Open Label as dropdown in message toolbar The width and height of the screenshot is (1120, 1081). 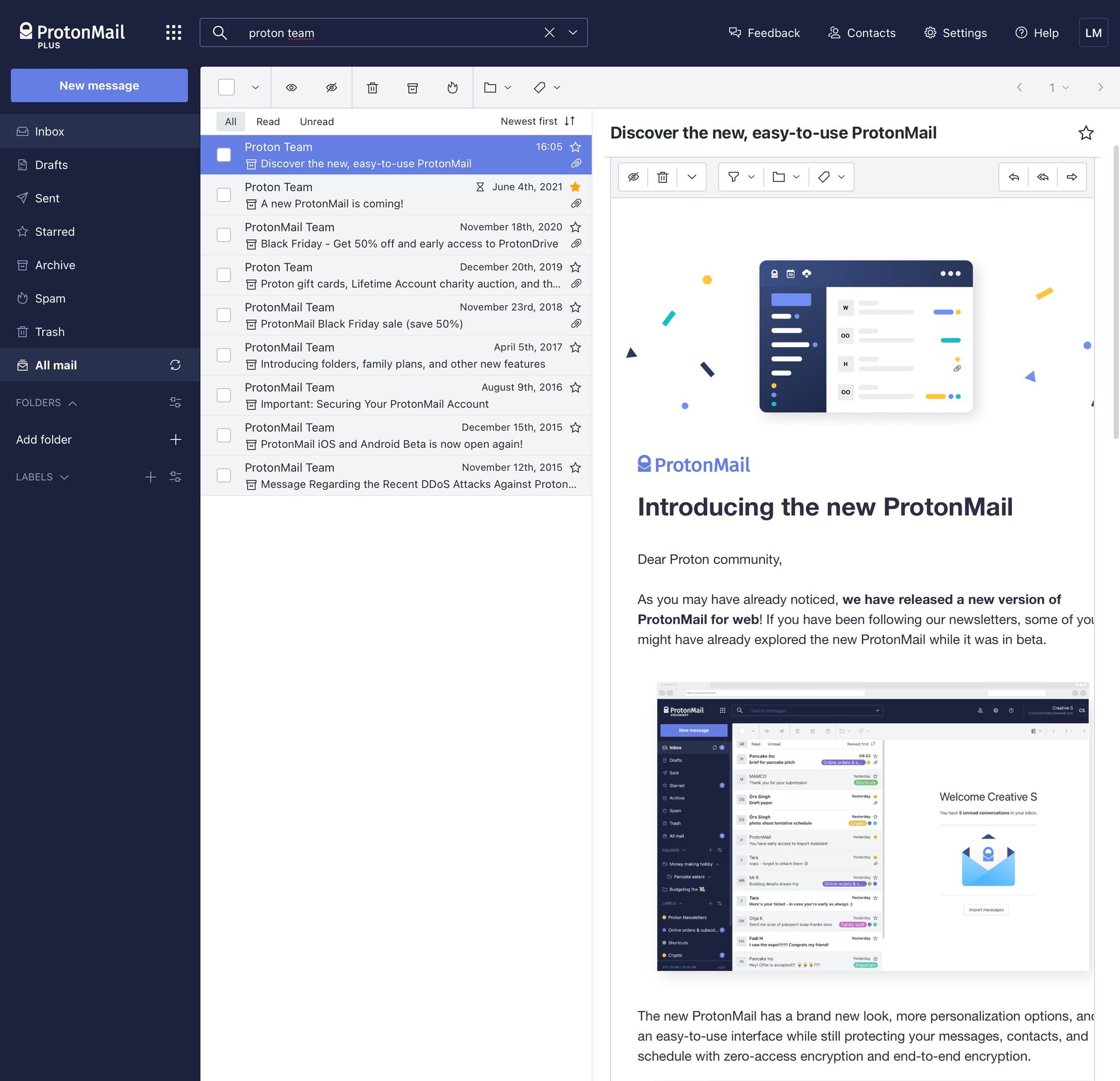(831, 176)
